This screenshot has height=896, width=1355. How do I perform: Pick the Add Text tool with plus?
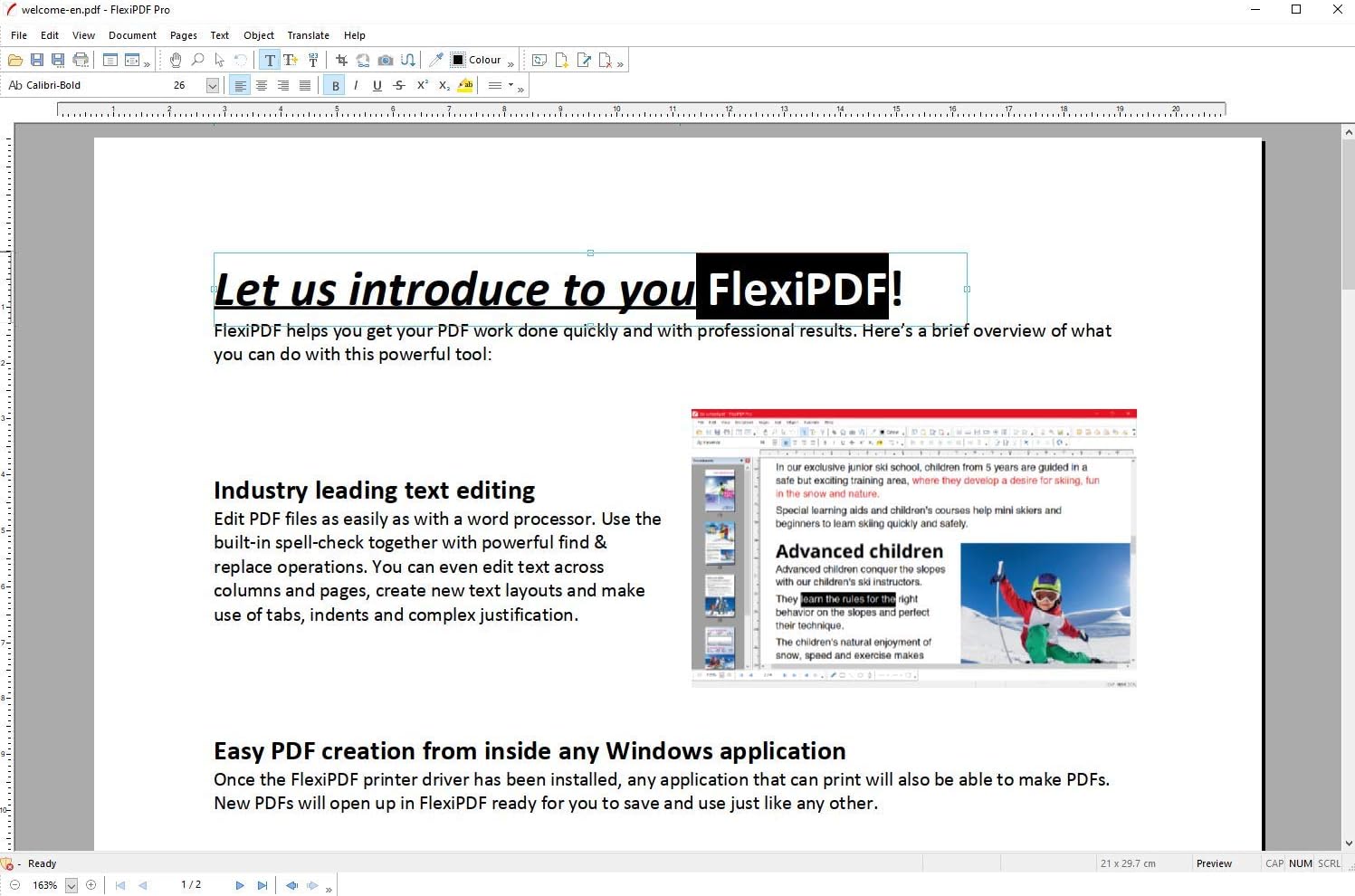point(291,60)
